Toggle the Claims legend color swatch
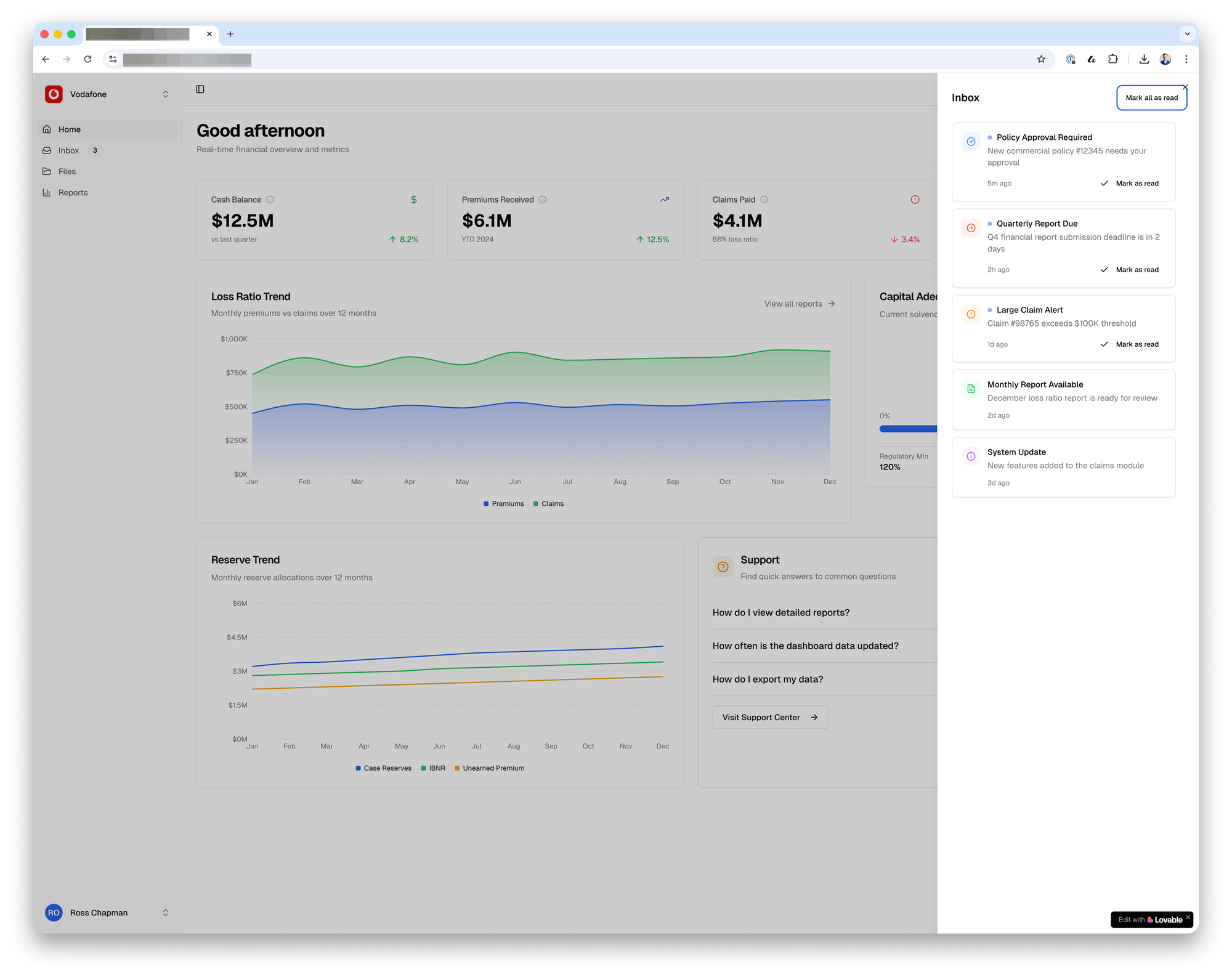The width and height of the screenshot is (1232, 977). tap(536, 504)
